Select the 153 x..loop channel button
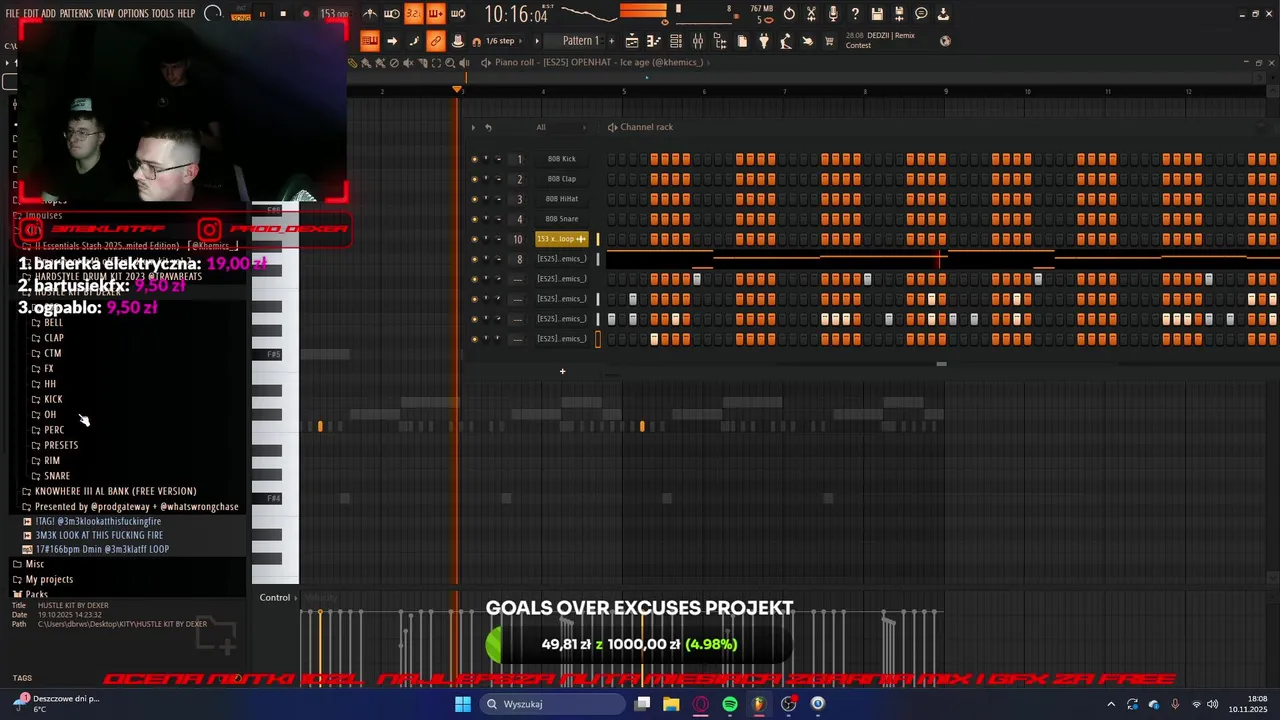The width and height of the screenshot is (1280, 720). pyautogui.click(x=561, y=239)
